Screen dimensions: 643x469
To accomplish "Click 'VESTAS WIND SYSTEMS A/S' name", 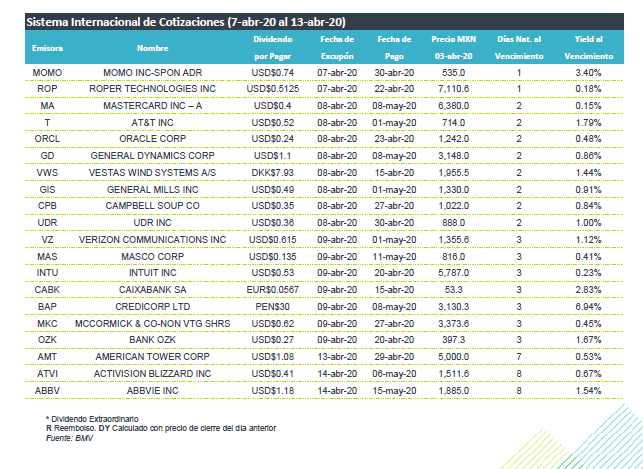I will 153,173.
